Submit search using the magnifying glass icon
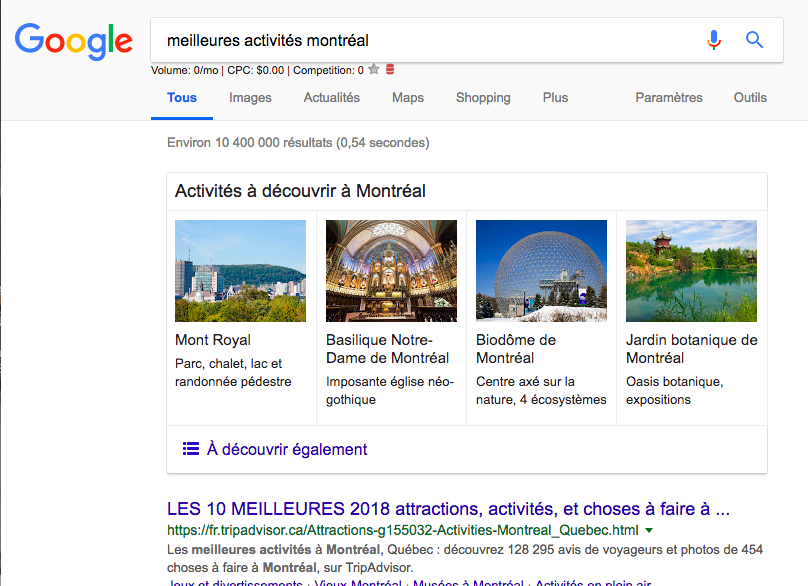 coord(754,40)
